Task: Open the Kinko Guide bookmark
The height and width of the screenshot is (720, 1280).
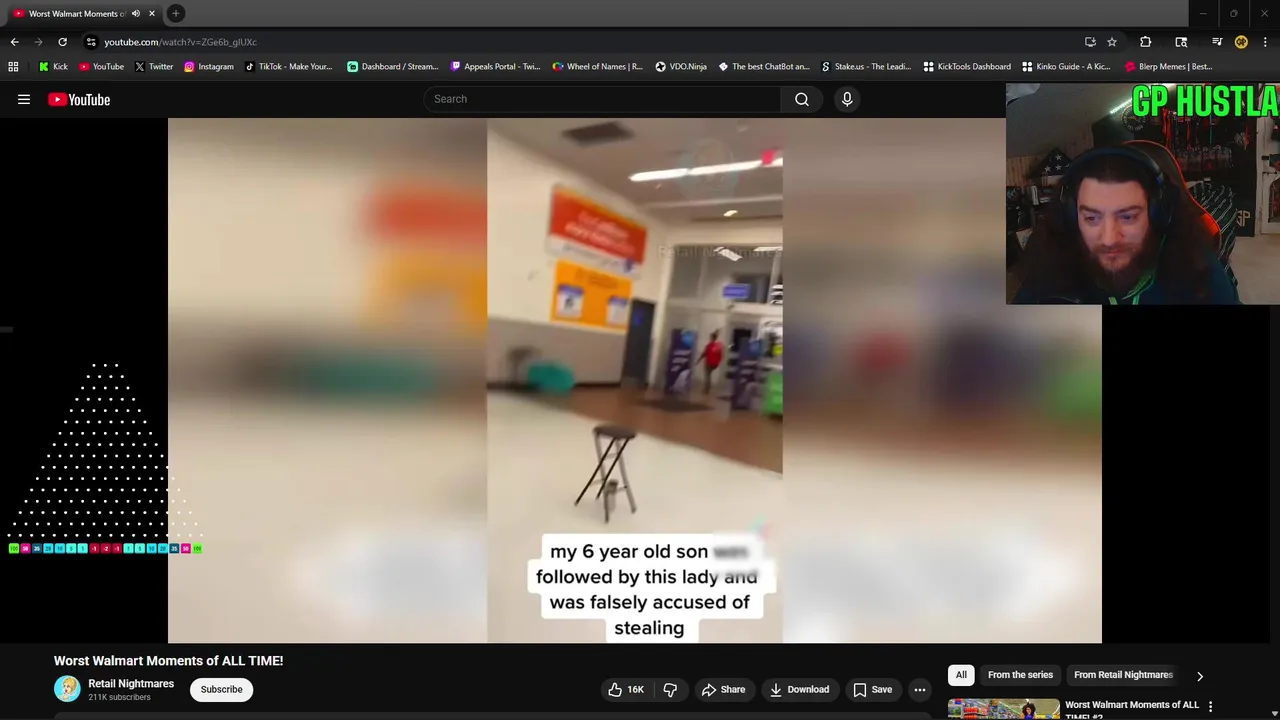Action: coord(1066,67)
